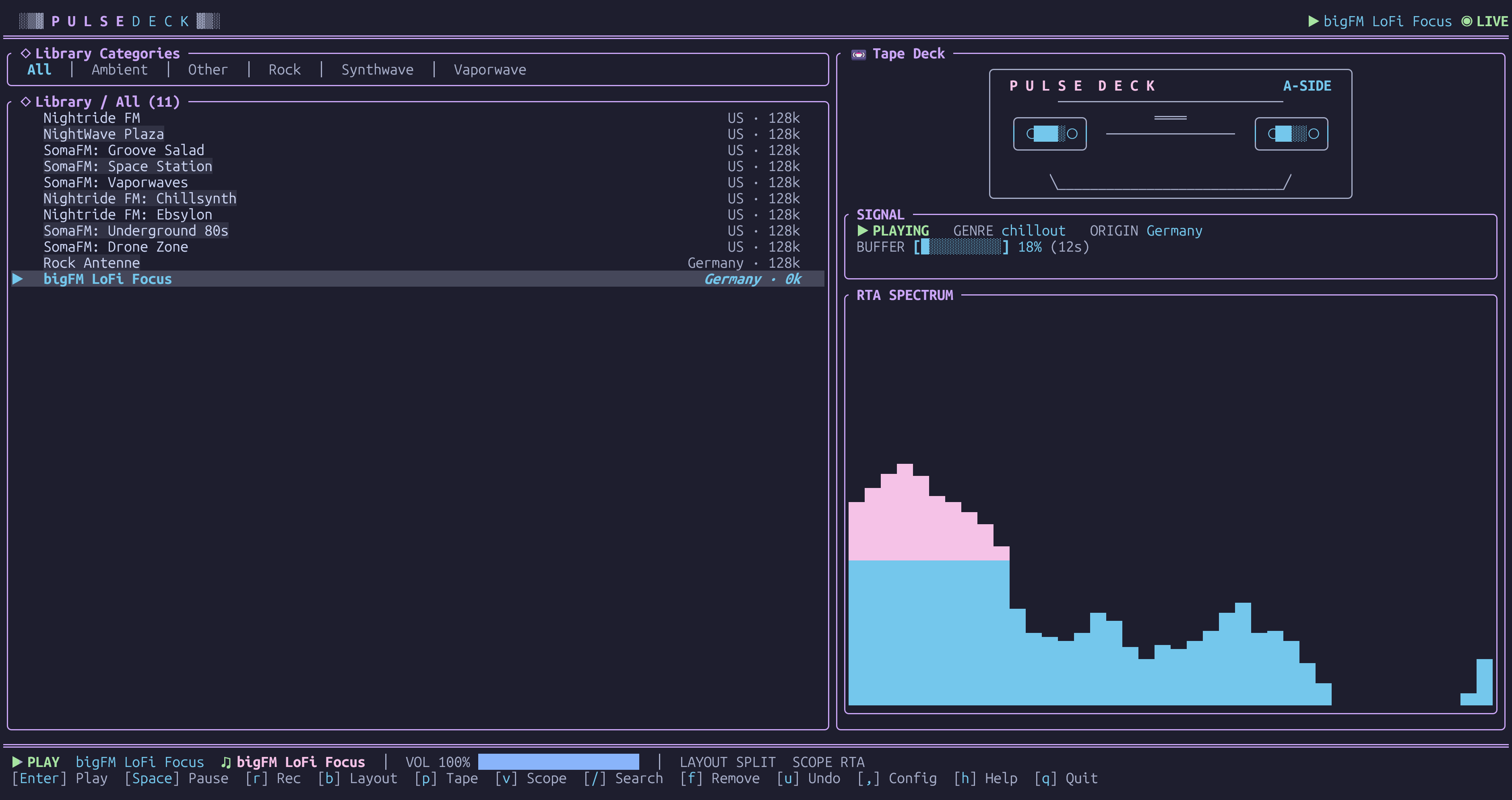
Task: Open the Vaporwave category tab
Action: [490, 70]
